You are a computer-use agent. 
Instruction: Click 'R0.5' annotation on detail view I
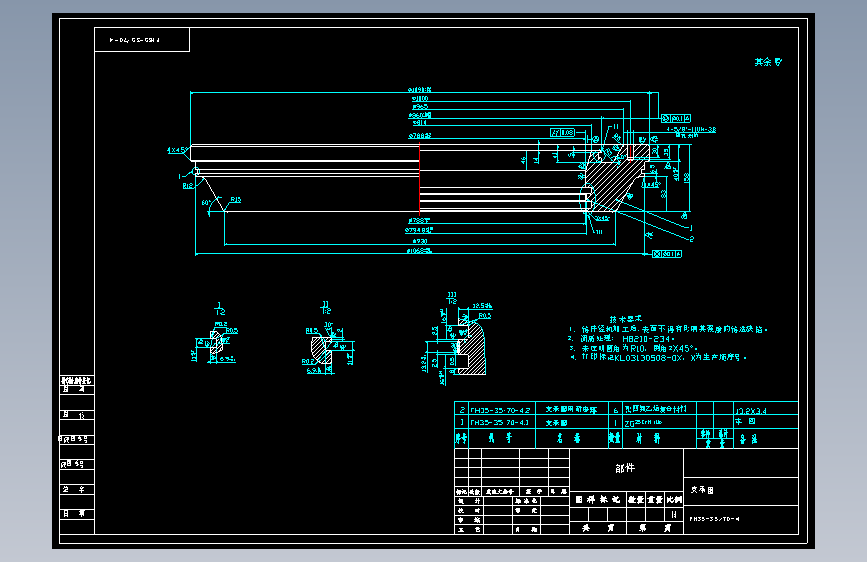tap(232, 330)
